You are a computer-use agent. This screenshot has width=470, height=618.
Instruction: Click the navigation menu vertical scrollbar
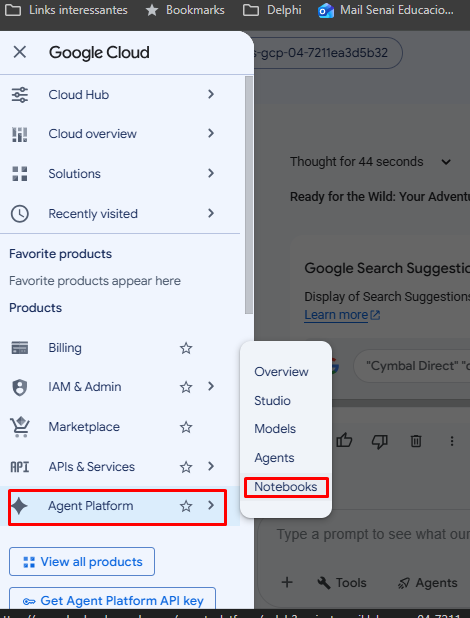[249, 195]
